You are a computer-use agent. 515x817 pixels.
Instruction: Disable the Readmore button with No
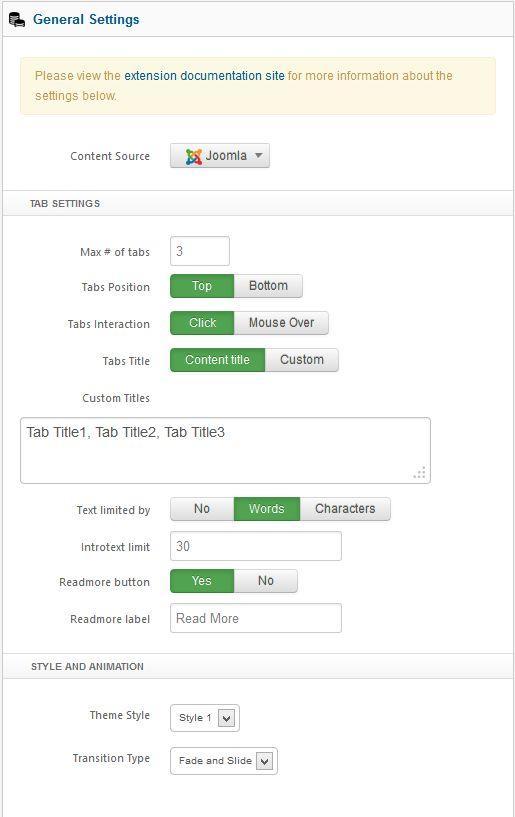pos(265,581)
